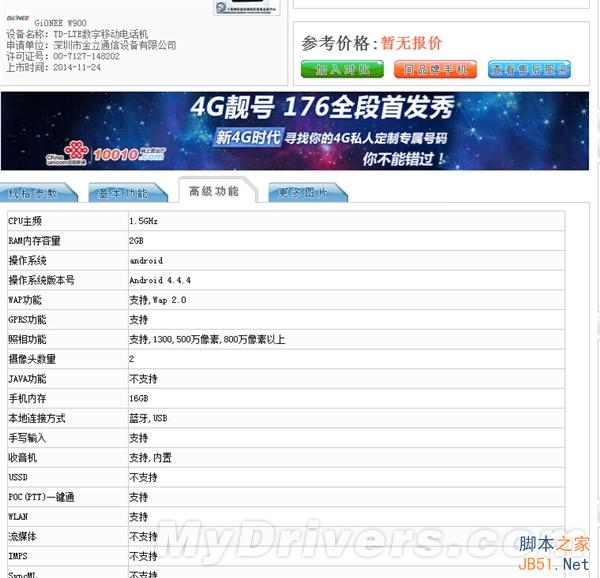Click the 蓝牙, USB value

coord(148,418)
